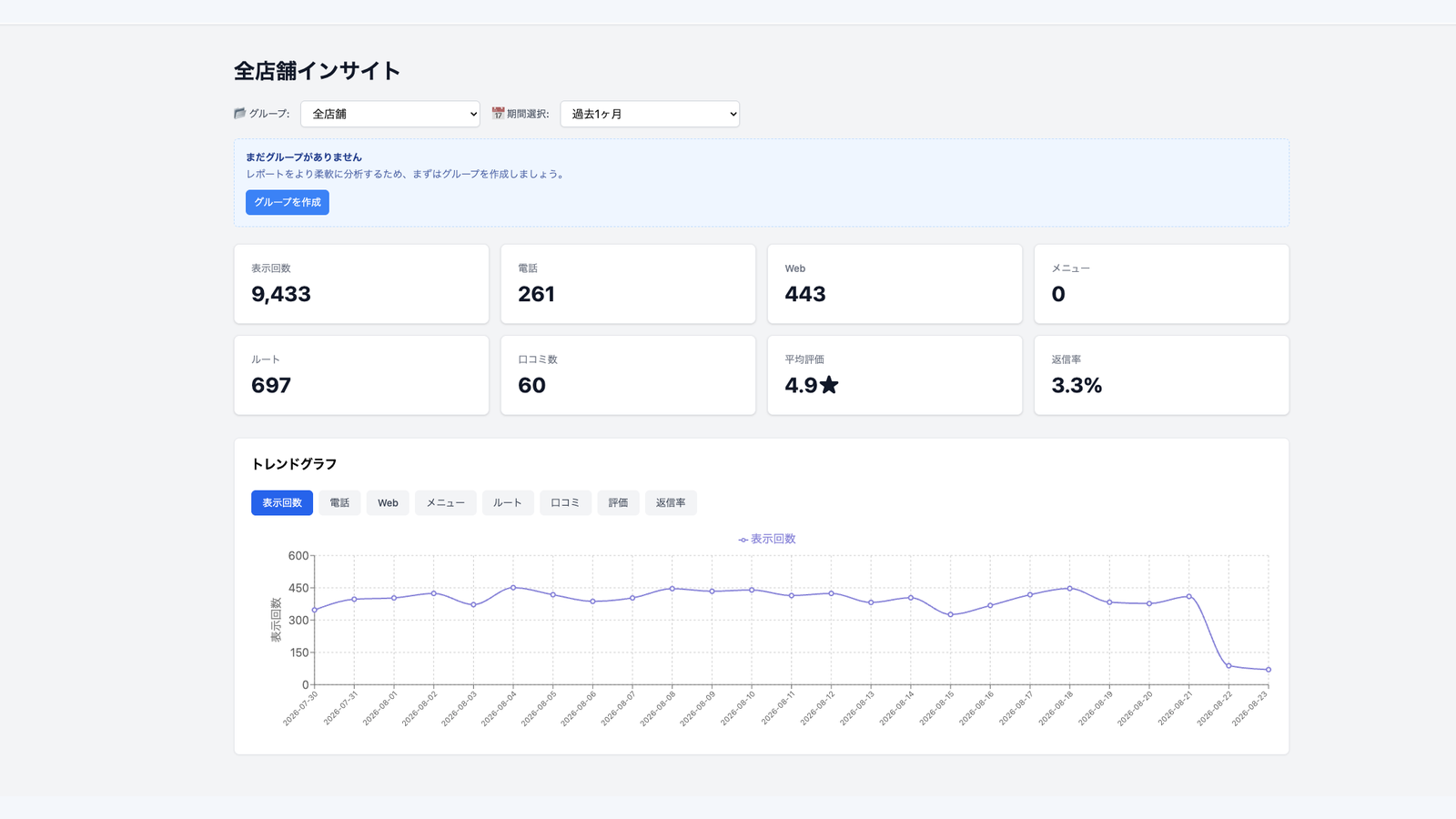Click the 600 y-axis tick label
Viewport: 1456px width, 819px height.
(298, 555)
